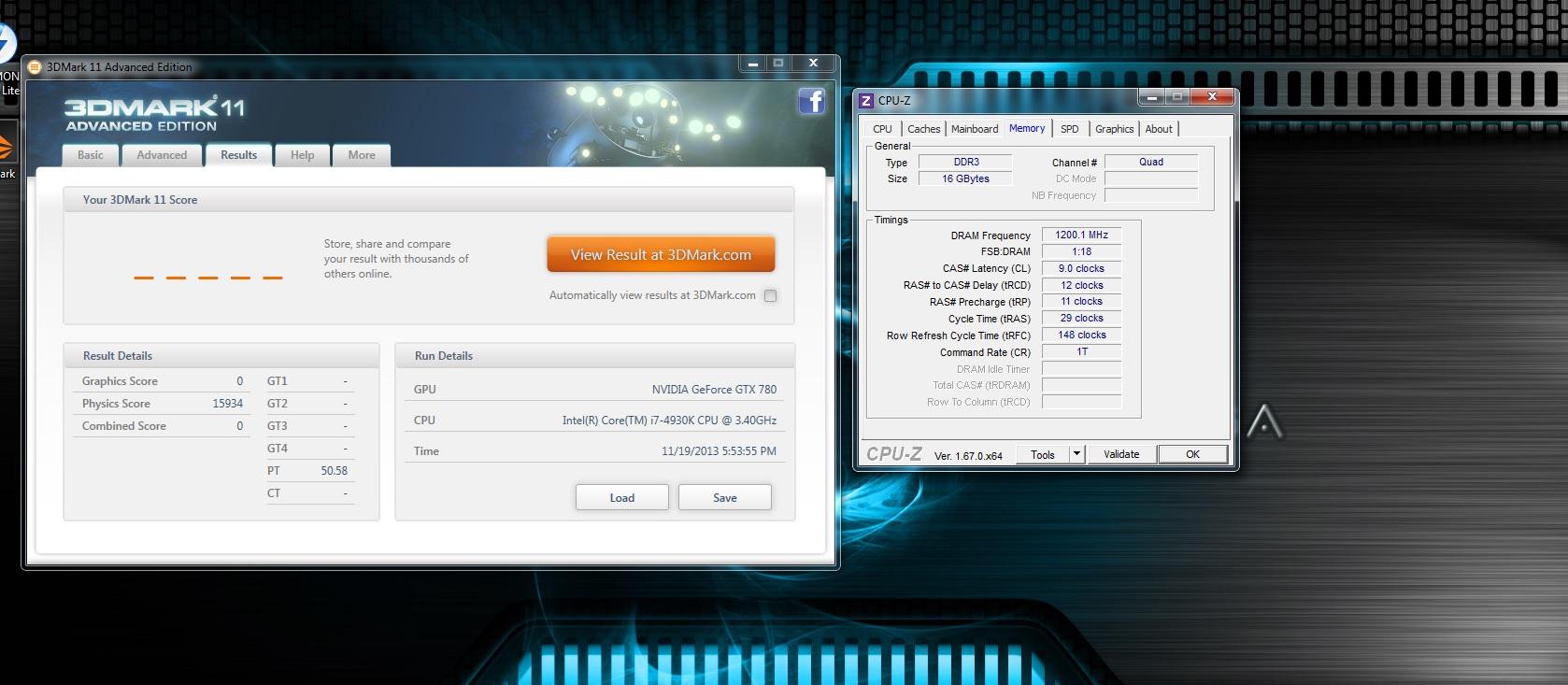
Task: Open the SPD tab in CPU-Z
Action: 1070,129
